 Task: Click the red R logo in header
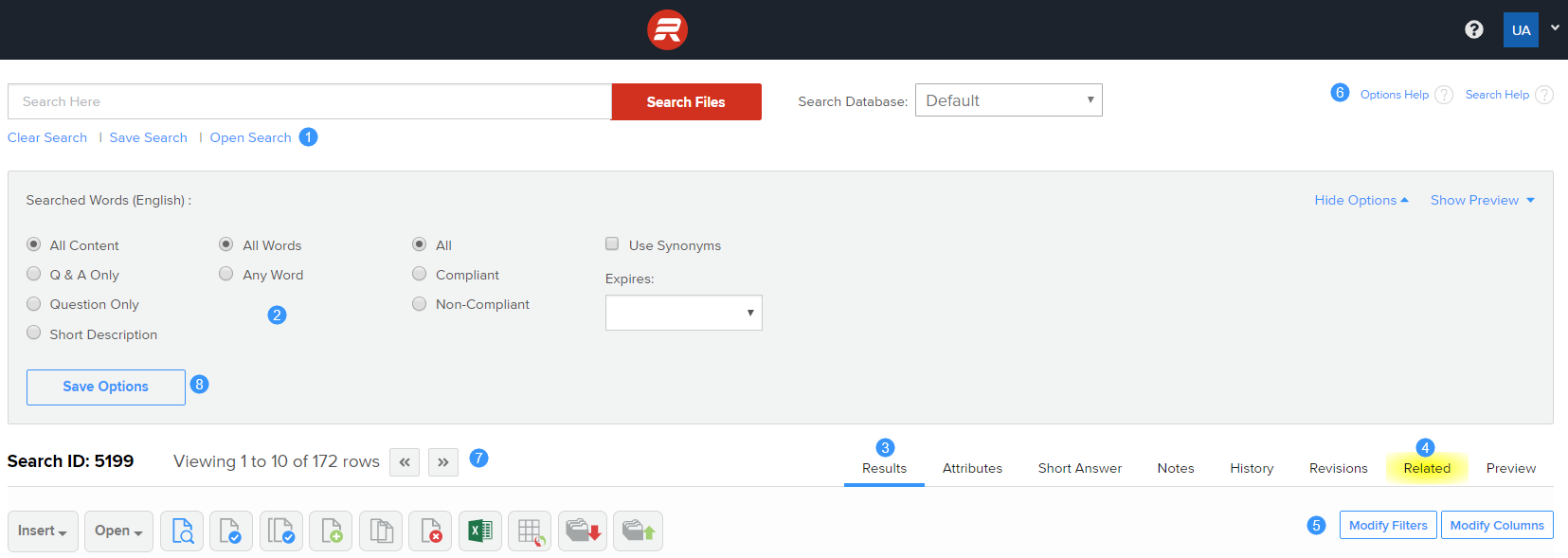[667, 29]
